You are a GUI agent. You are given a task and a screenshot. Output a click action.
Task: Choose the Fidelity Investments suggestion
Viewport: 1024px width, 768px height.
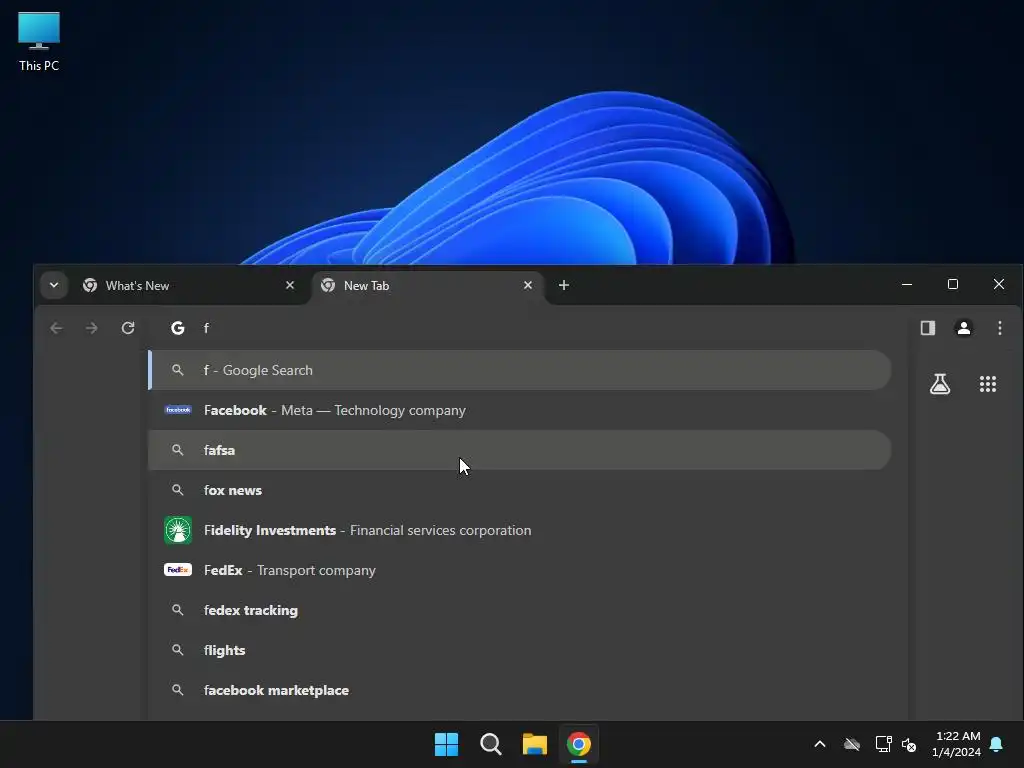point(520,530)
